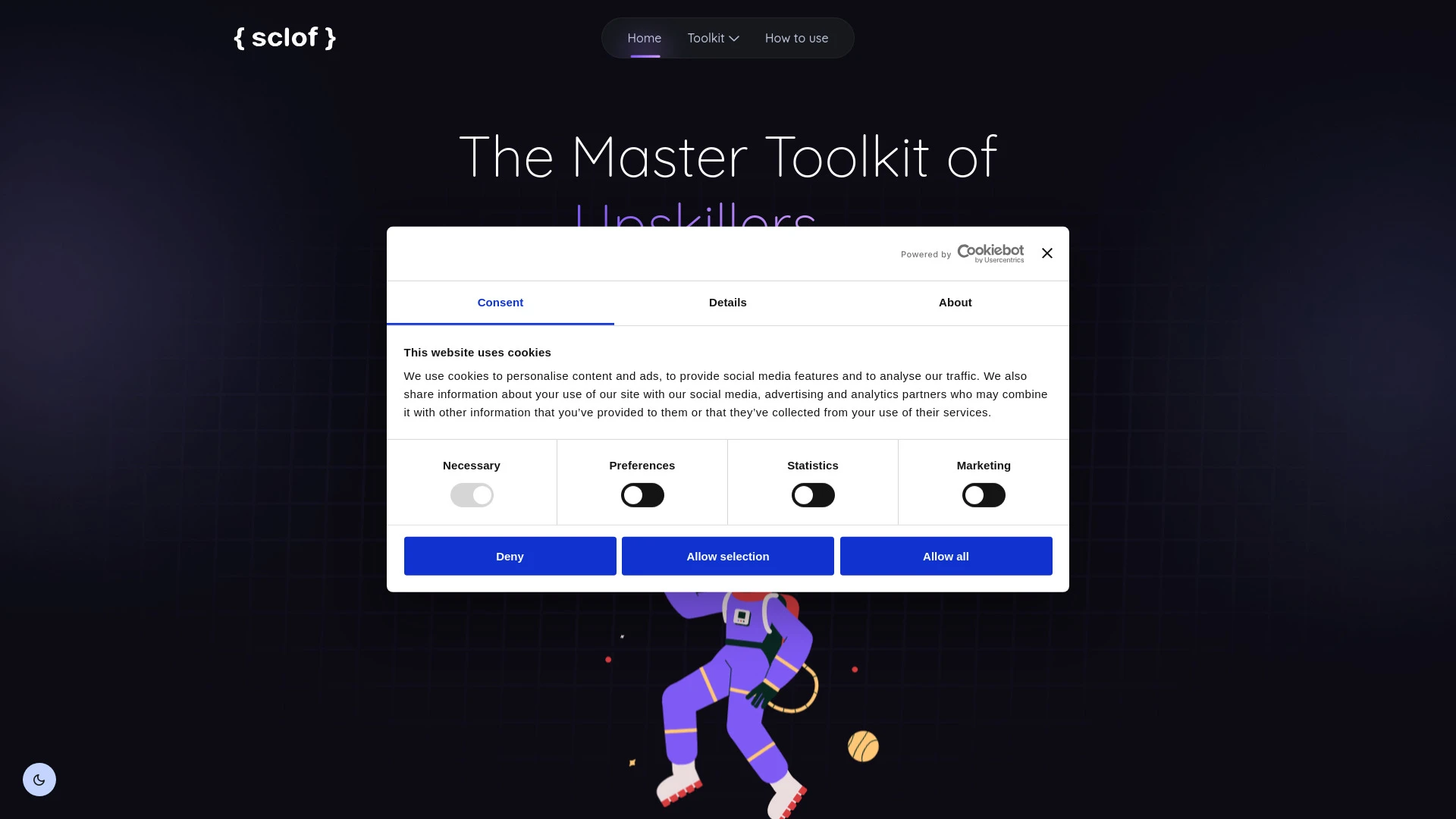Click the Deny button

click(509, 555)
